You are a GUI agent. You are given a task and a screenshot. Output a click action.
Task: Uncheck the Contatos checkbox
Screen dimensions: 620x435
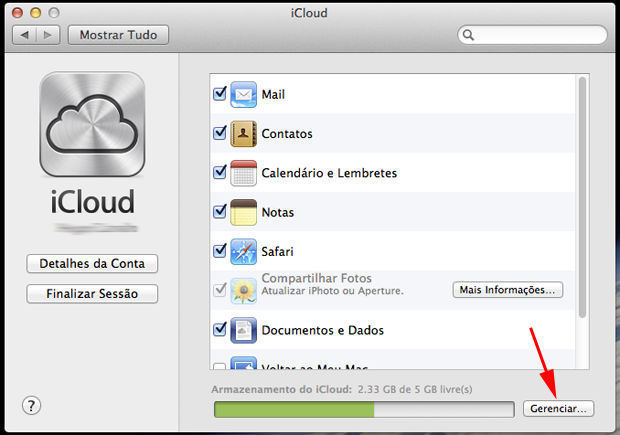220,133
